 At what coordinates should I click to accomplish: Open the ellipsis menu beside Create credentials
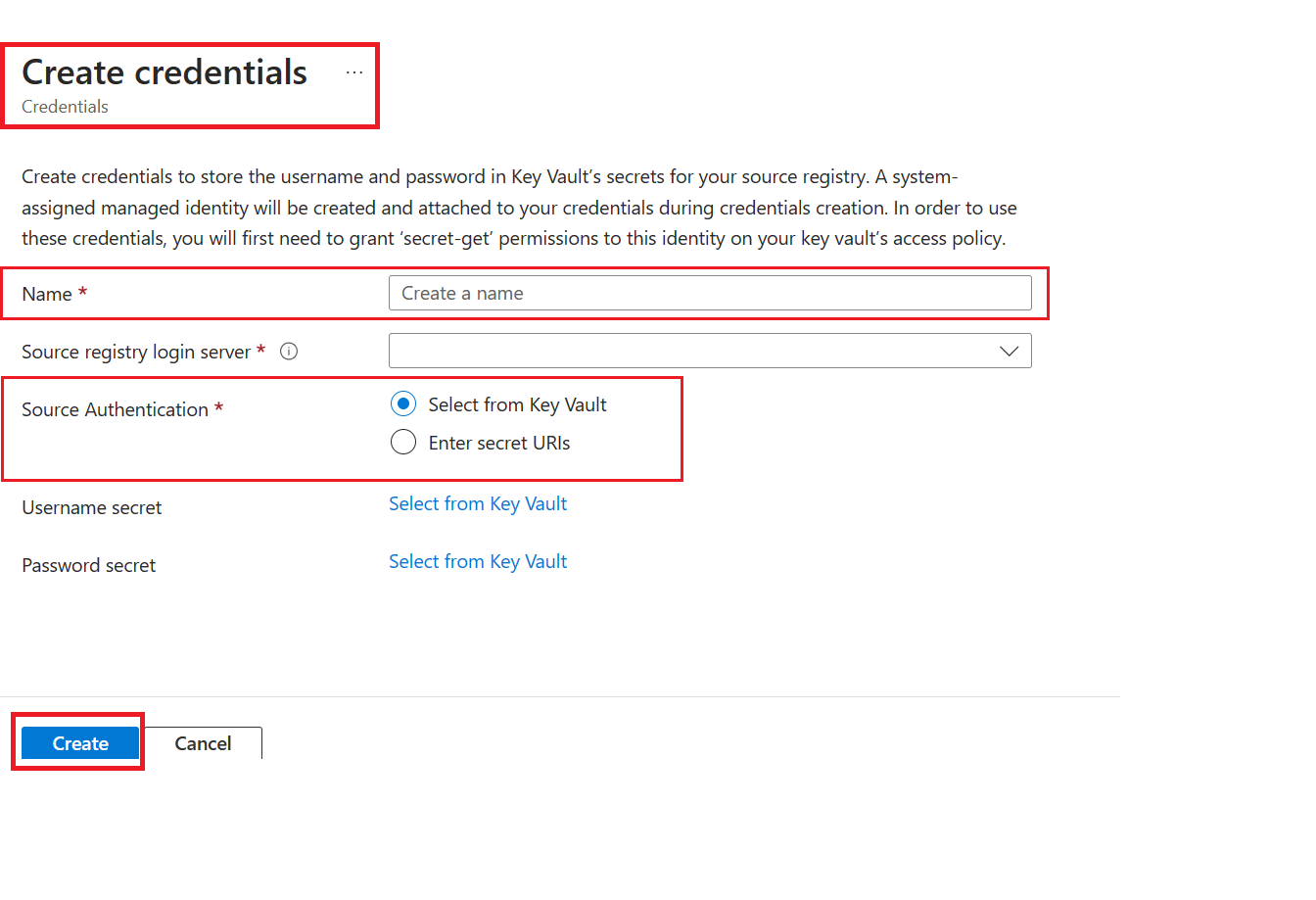(x=354, y=72)
